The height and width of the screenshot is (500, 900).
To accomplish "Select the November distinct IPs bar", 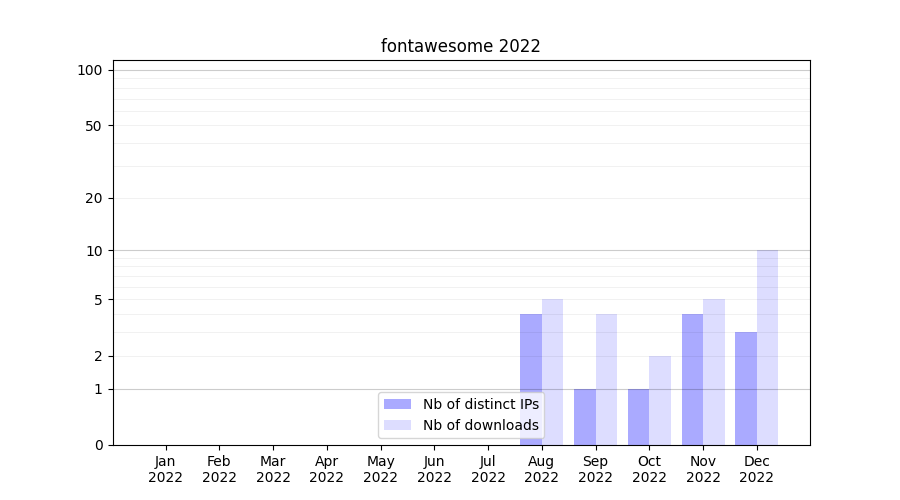I will point(692,379).
